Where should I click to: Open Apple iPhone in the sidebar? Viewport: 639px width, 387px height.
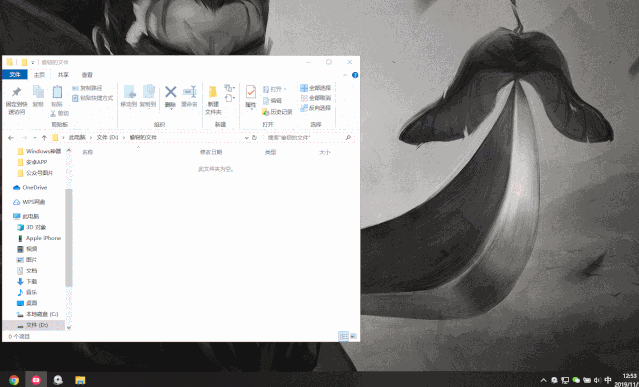(39, 238)
